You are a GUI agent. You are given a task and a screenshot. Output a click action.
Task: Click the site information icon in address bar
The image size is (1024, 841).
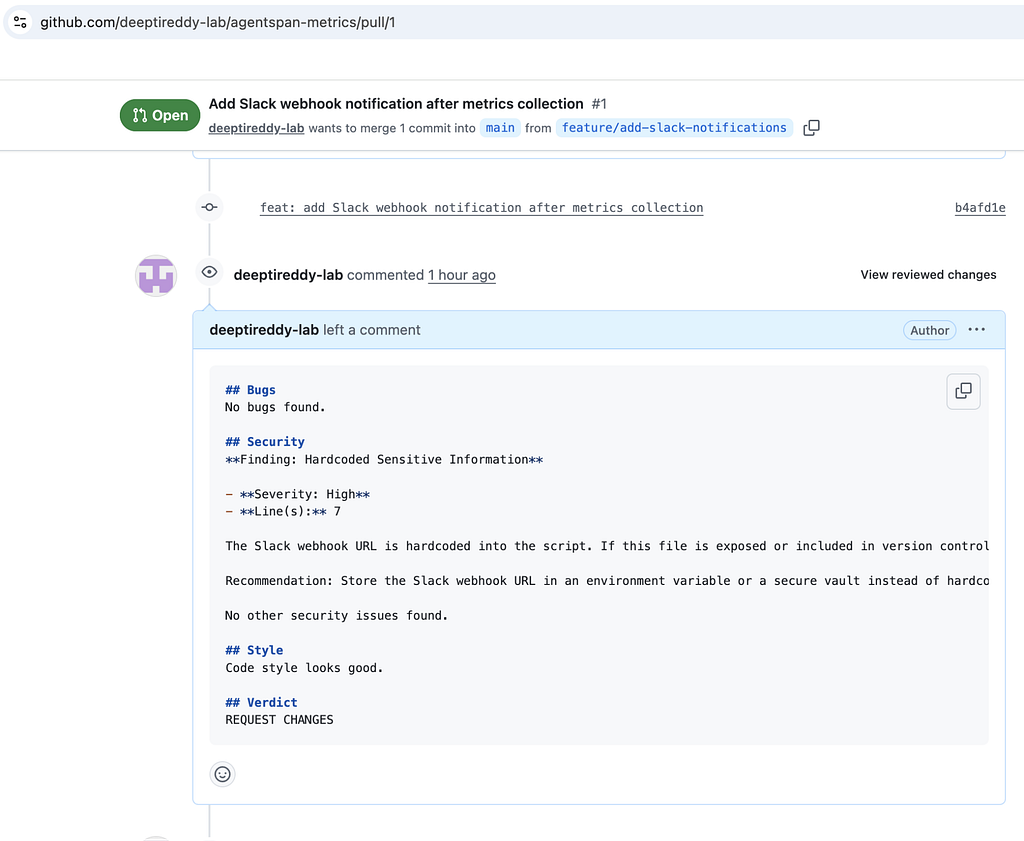pyautogui.click(x=20, y=22)
